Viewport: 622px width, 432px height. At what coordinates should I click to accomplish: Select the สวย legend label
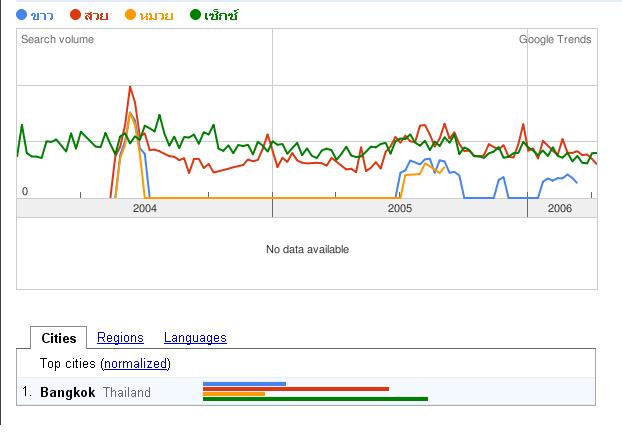coord(96,15)
